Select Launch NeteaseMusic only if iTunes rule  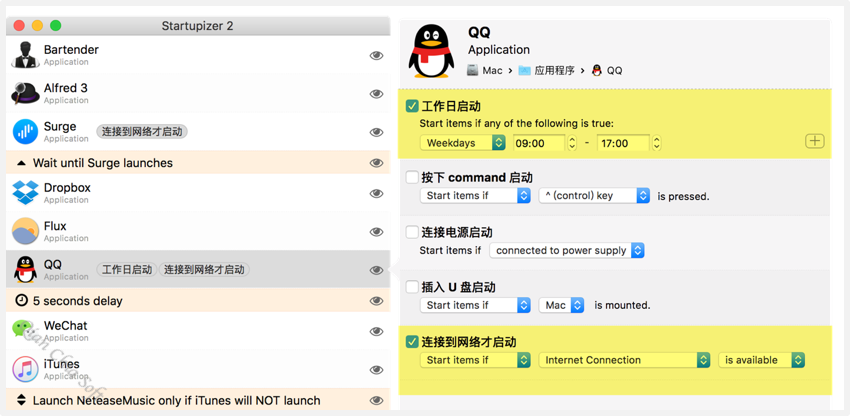[198, 400]
